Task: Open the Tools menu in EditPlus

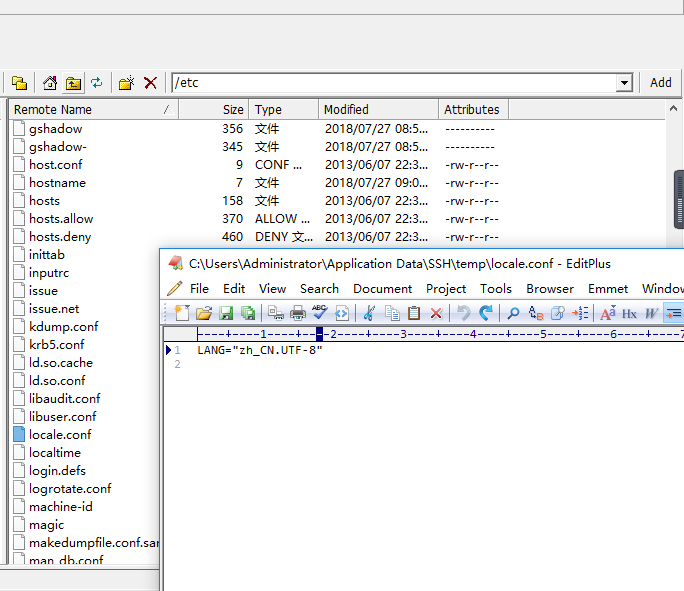Action: pyautogui.click(x=496, y=289)
